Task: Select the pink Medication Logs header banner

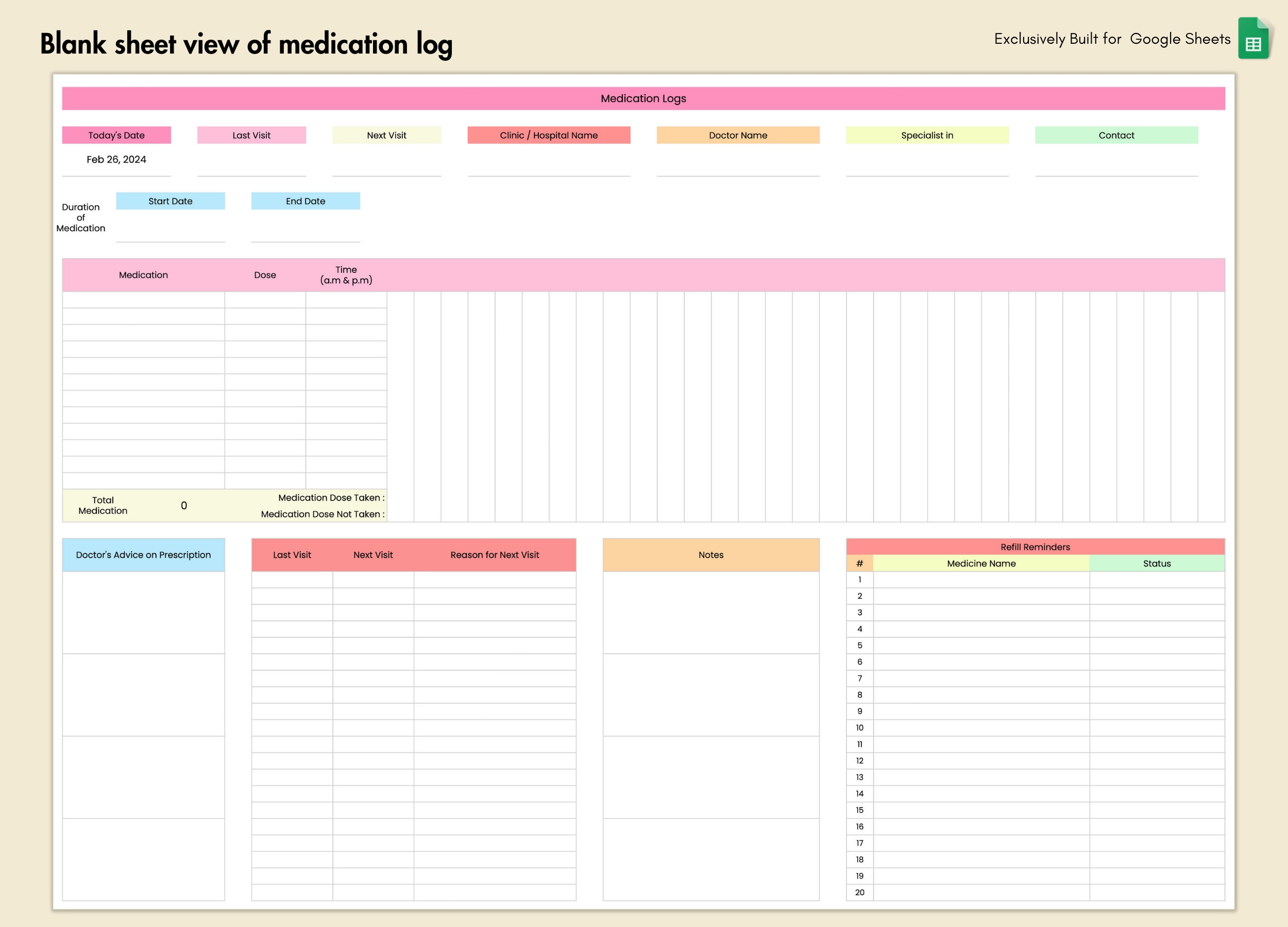Action: click(x=643, y=98)
